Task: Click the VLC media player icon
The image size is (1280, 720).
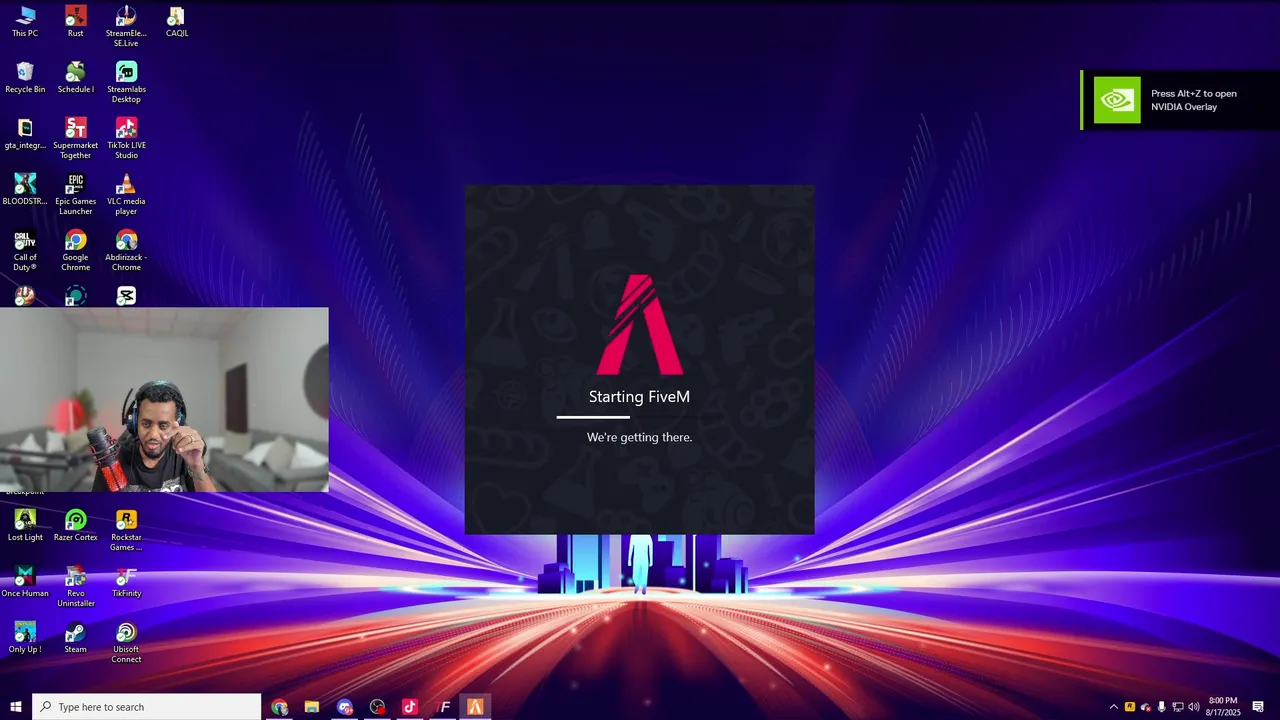Action: coord(126,195)
